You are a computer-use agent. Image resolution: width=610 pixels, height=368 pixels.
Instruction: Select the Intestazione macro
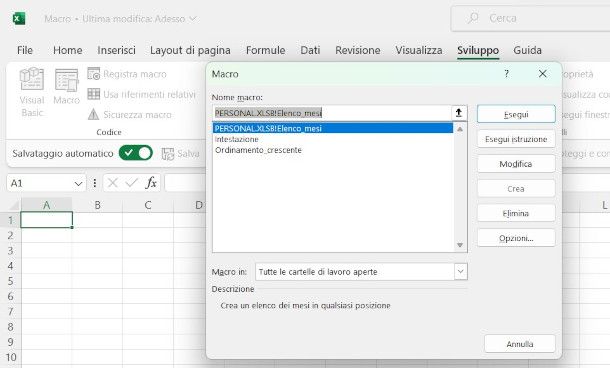[237, 139]
